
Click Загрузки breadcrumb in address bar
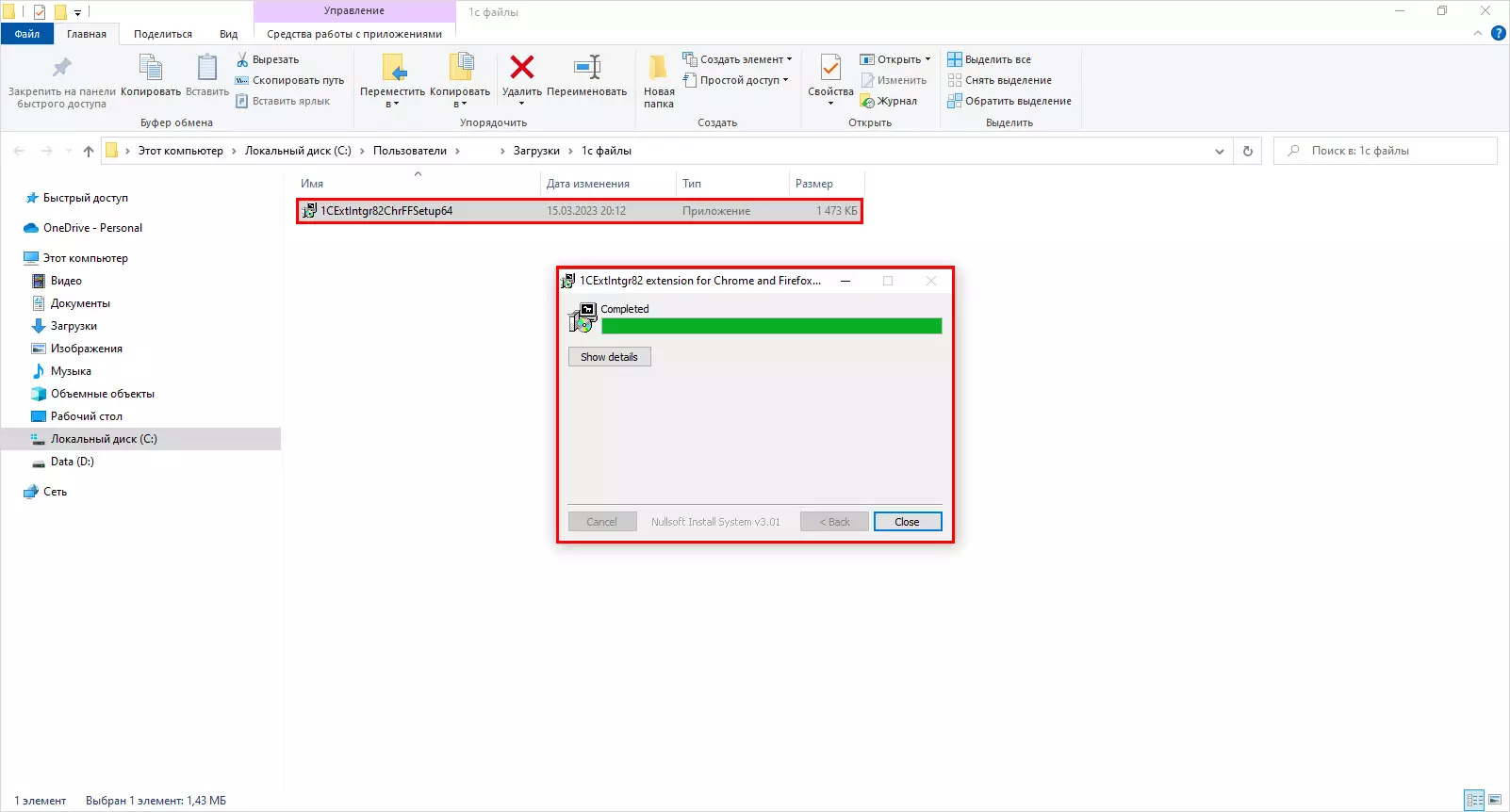[x=536, y=151]
